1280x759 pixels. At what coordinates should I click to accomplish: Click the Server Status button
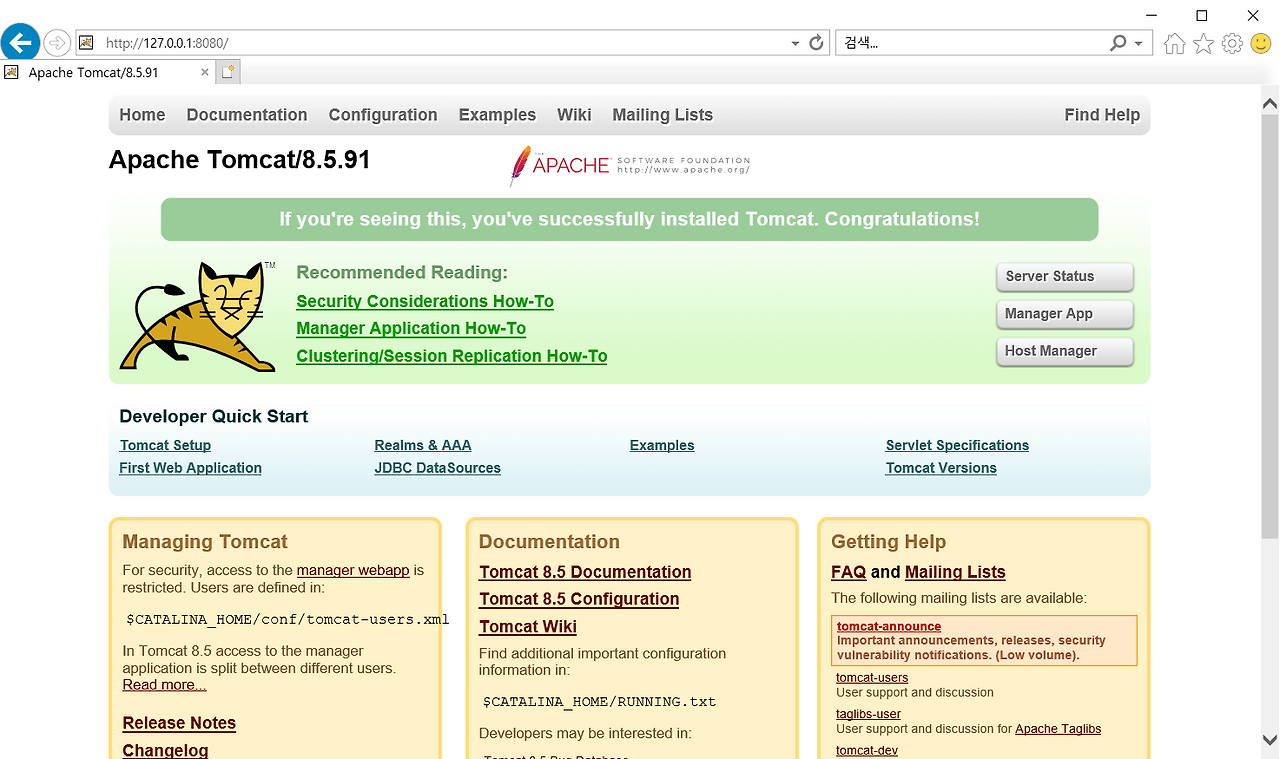(x=1064, y=277)
